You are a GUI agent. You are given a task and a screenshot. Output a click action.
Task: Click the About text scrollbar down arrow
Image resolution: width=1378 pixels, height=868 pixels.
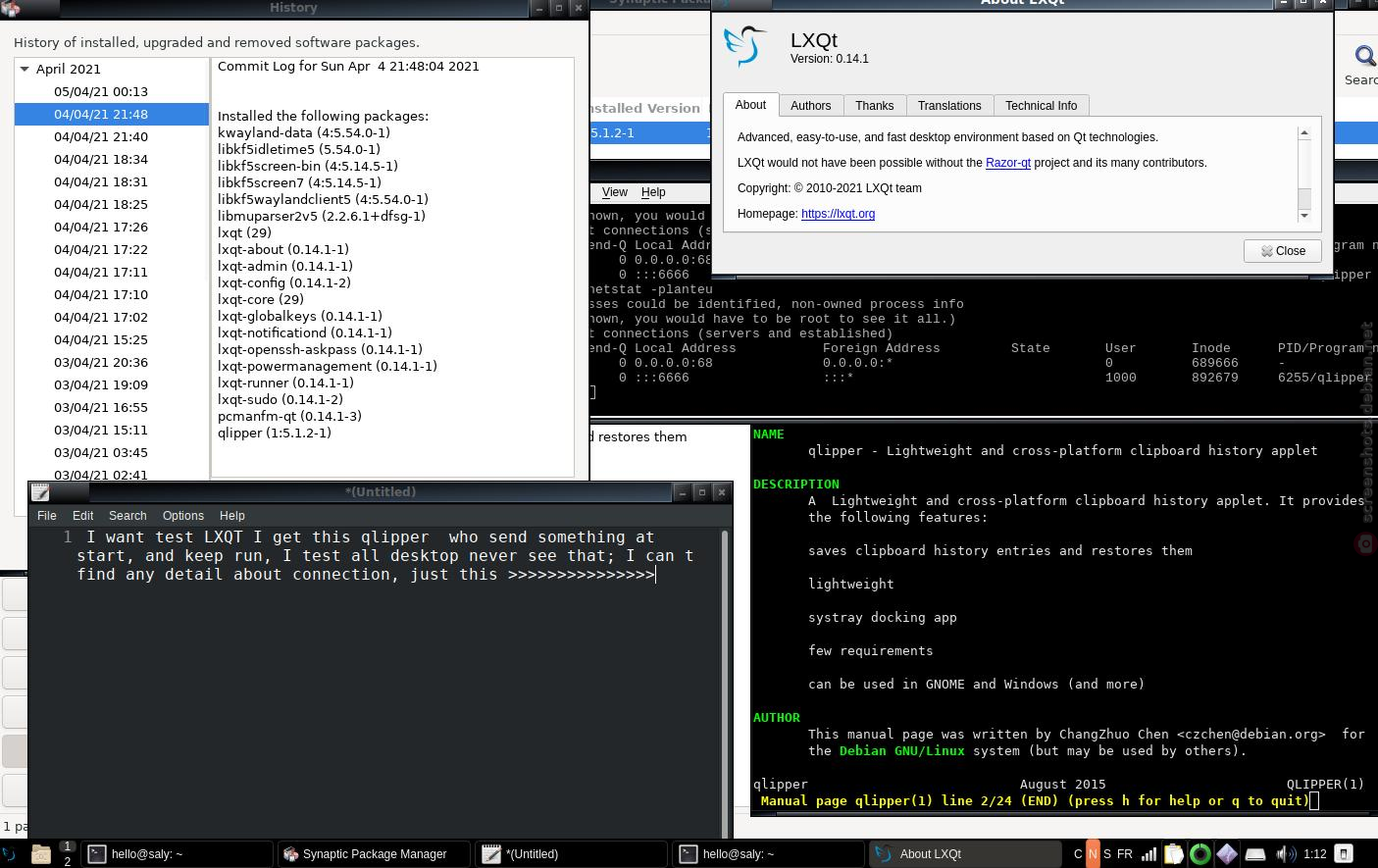[1304, 215]
